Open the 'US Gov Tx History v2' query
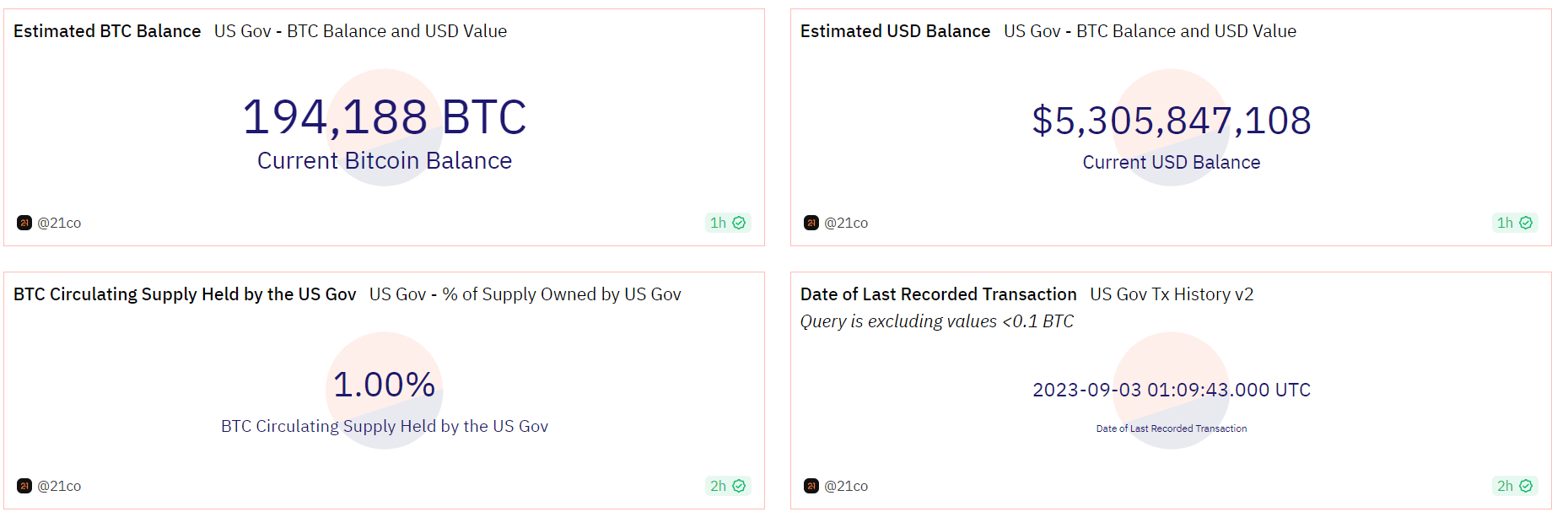 tap(1172, 294)
